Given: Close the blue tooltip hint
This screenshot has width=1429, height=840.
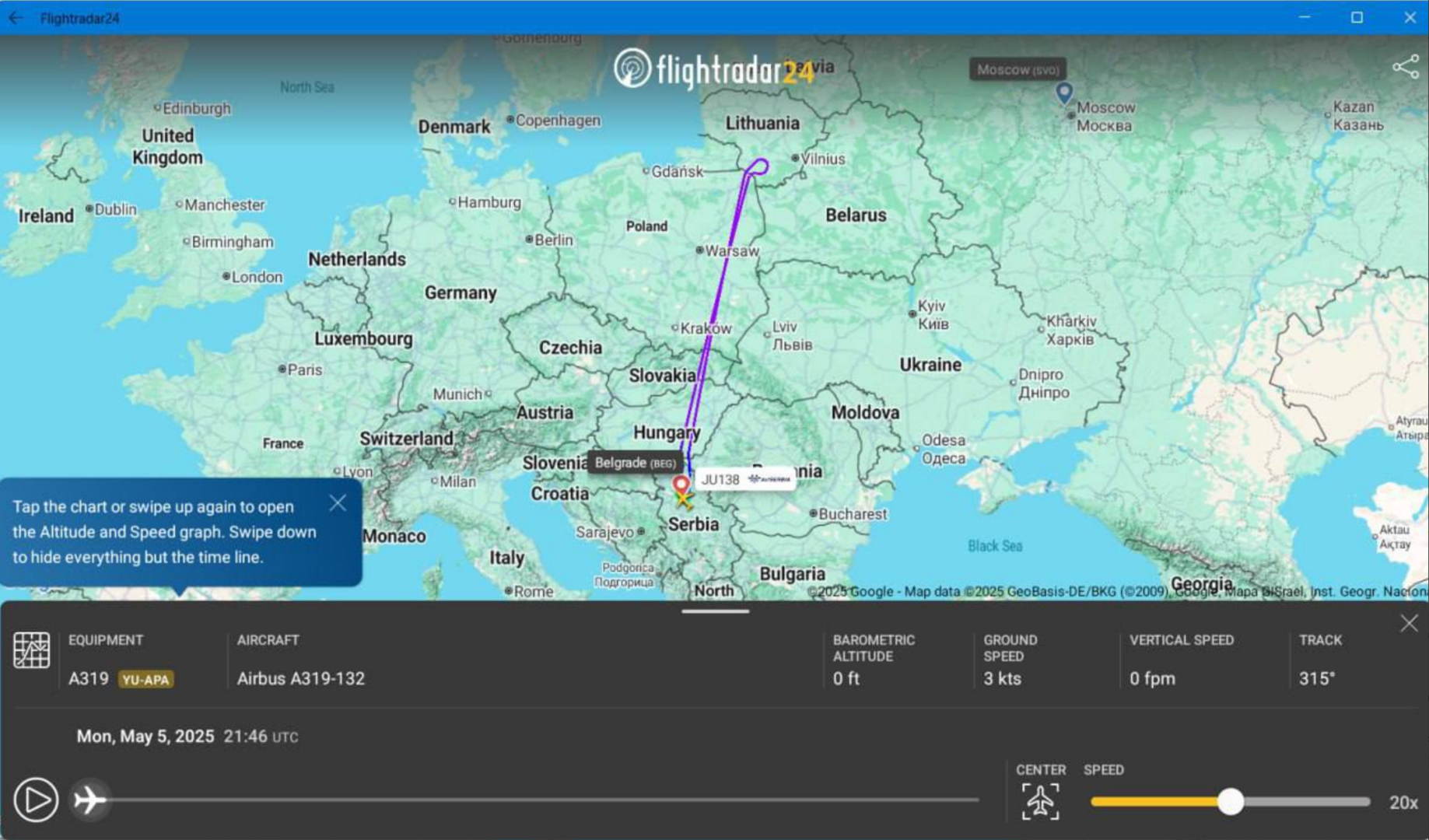Looking at the screenshot, I should (338, 503).
